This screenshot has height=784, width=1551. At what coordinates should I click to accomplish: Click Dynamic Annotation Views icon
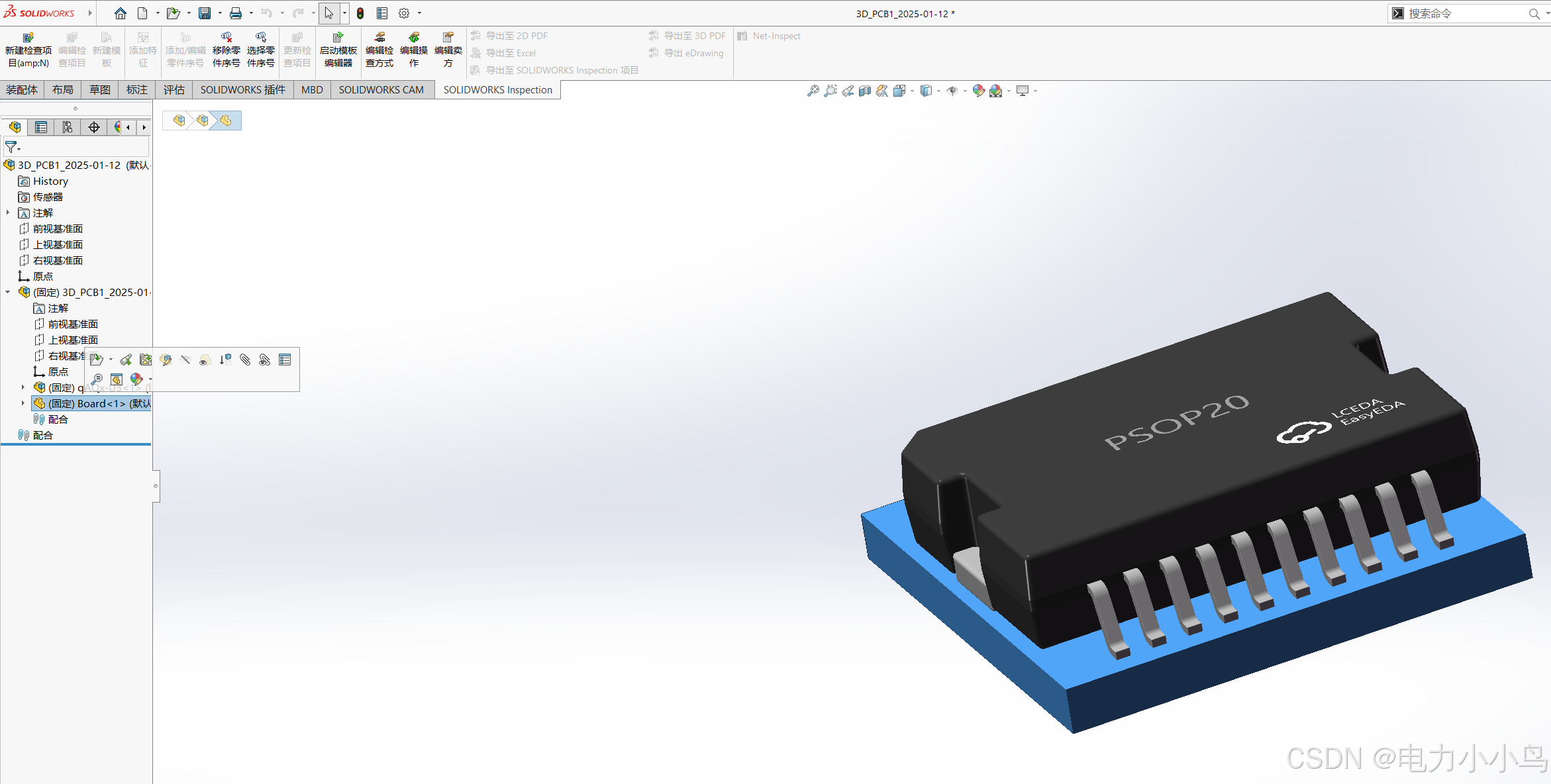click(882, 91)
